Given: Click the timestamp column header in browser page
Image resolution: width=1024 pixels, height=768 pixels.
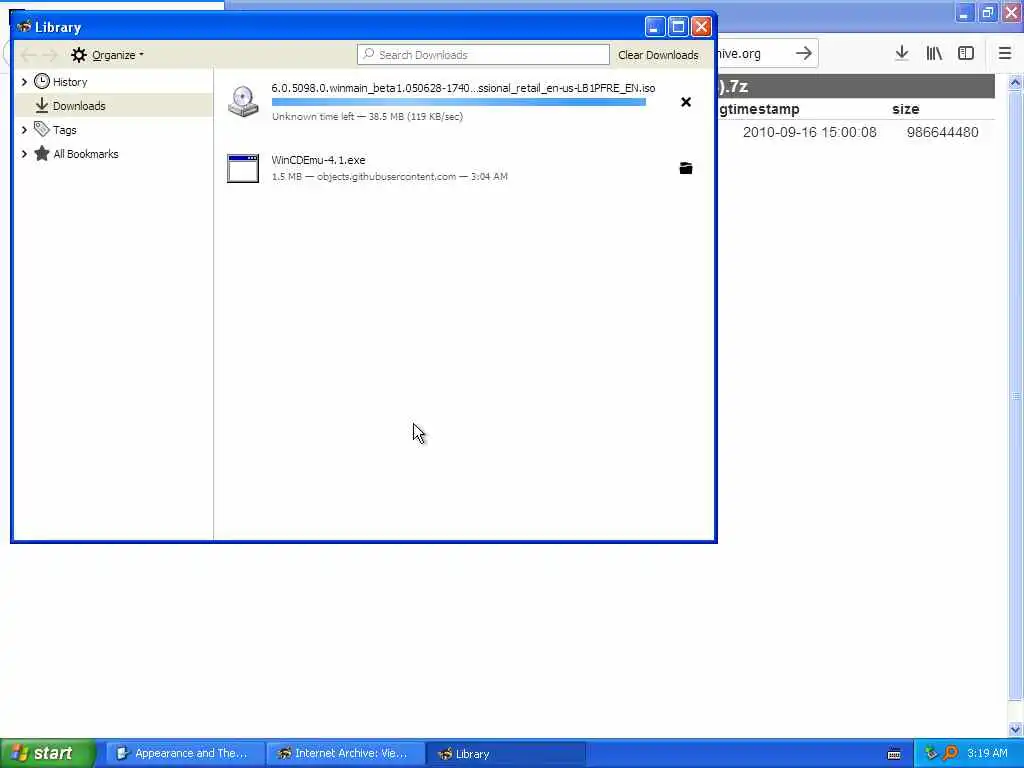Looking at the screenshot, I should (x=760, y=109).
